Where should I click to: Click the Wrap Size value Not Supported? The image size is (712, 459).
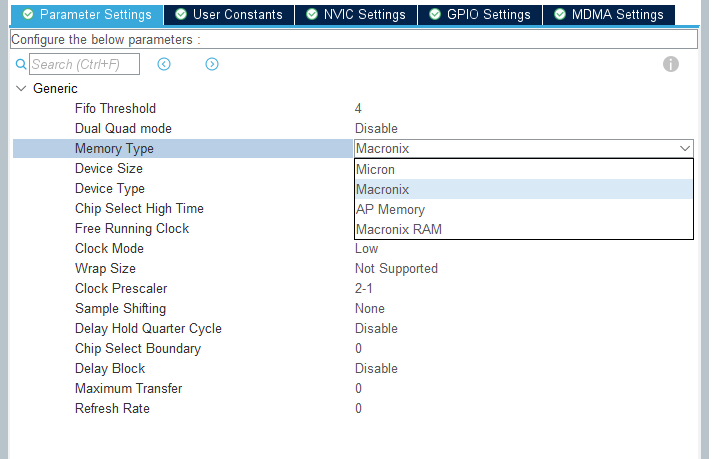coord(396,268)
